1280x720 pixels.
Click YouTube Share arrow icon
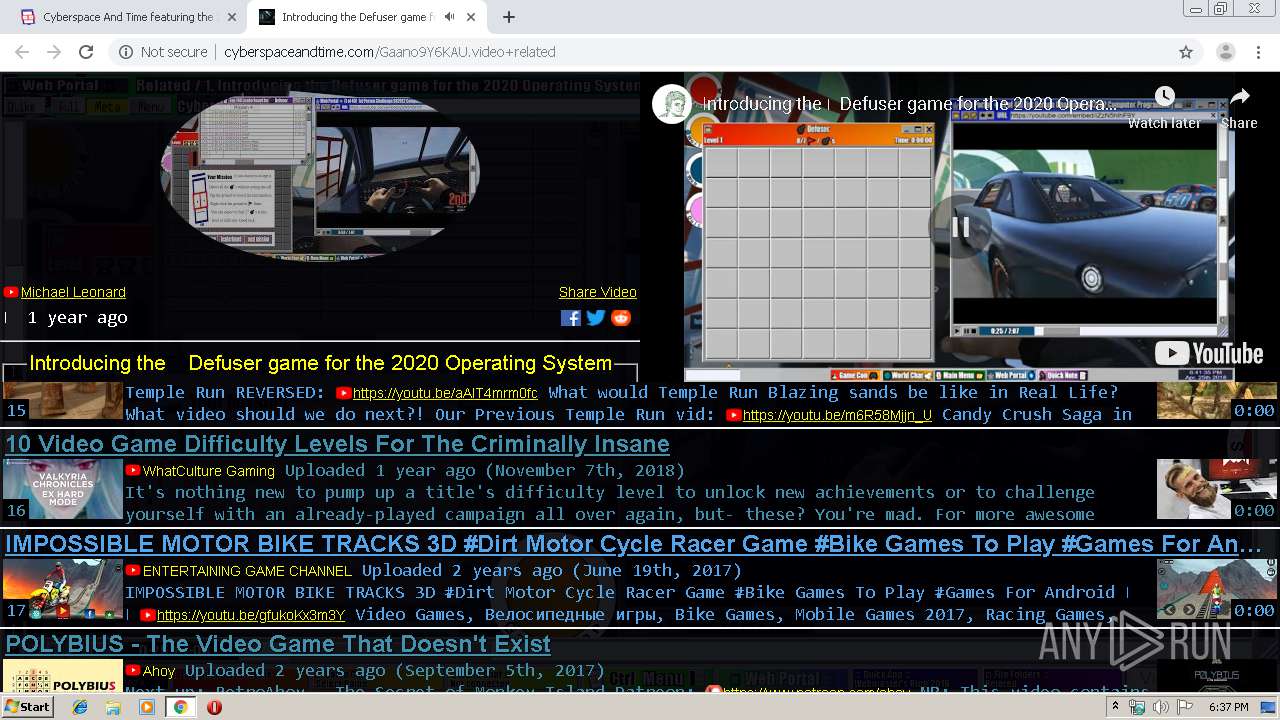click(x=1239, y=96)
